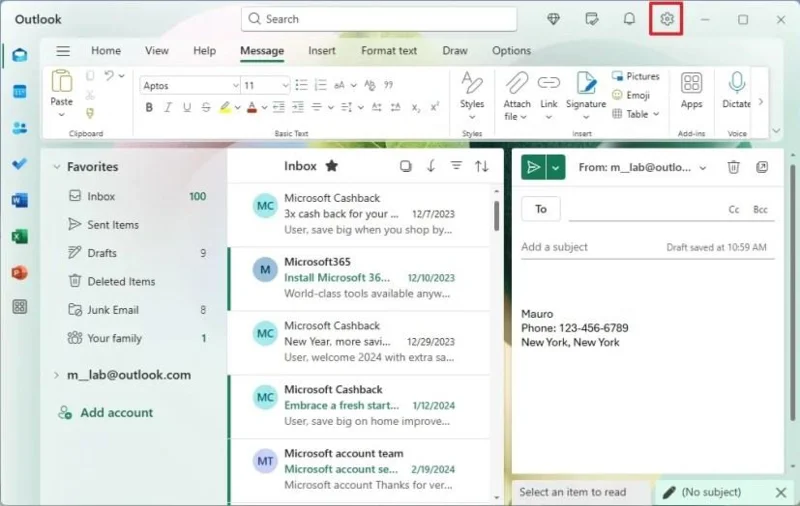Show the Cc field
Viewport: 800px width, 506px height.
click(x=734, y=210)
